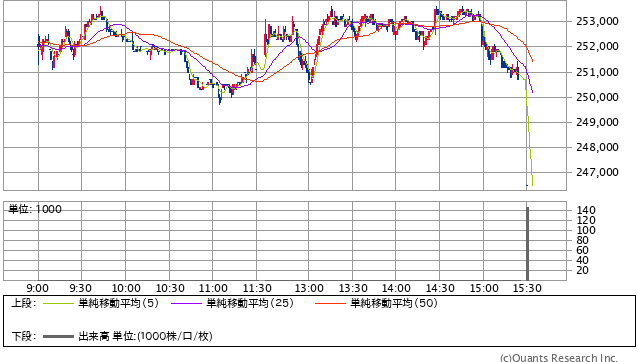Screen dimensions: 638x362
Task: Click the 60 volume axis label
Action: pos(583,250)
